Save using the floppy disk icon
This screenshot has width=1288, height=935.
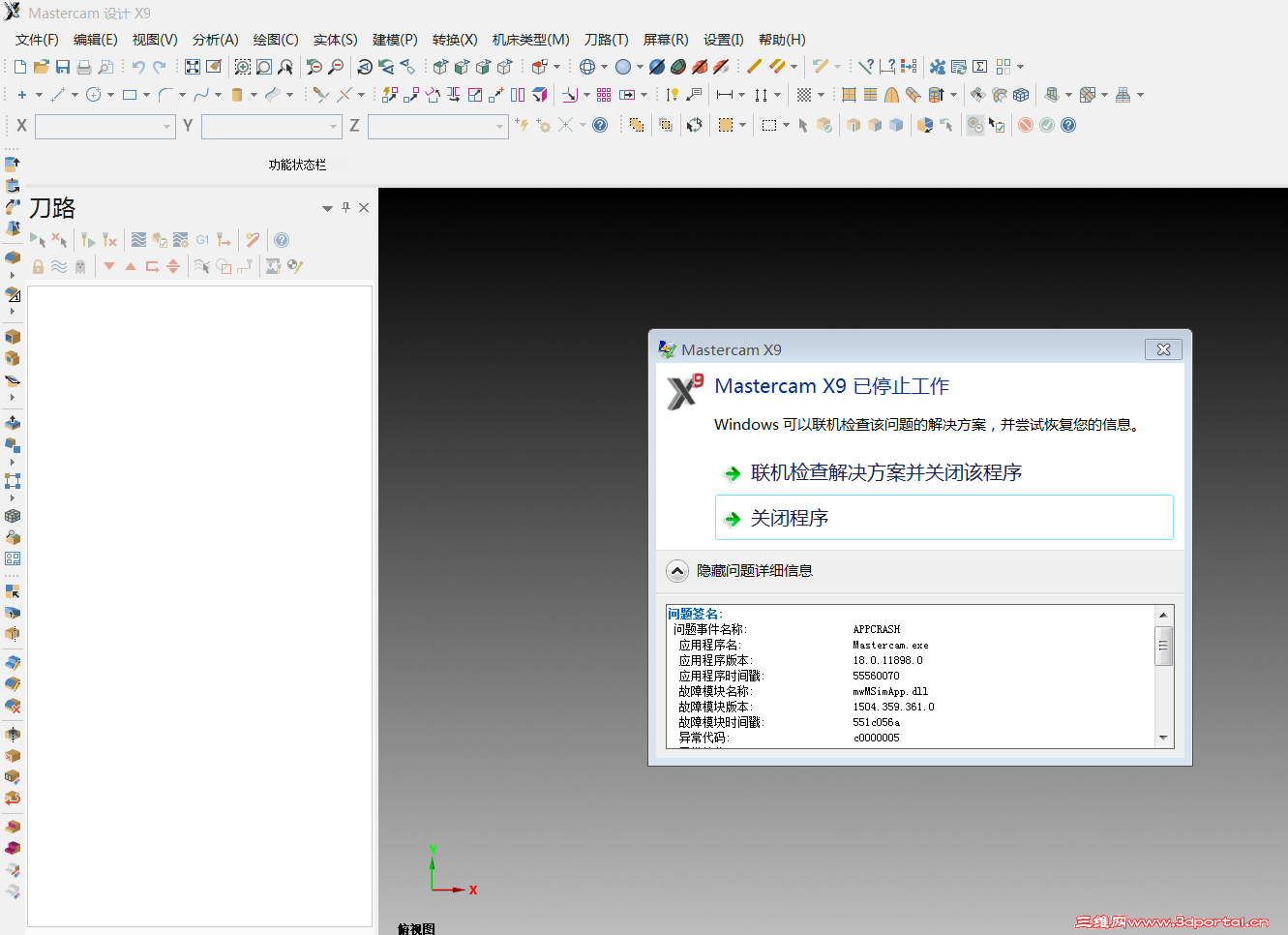tap(63, 67)
